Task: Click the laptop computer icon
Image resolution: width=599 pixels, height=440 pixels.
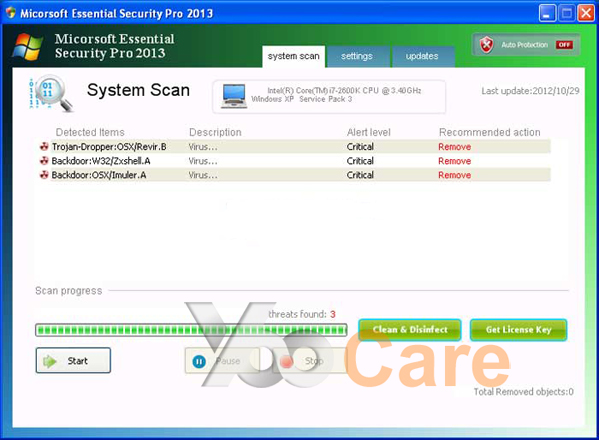Action: (x=234, y=97)
